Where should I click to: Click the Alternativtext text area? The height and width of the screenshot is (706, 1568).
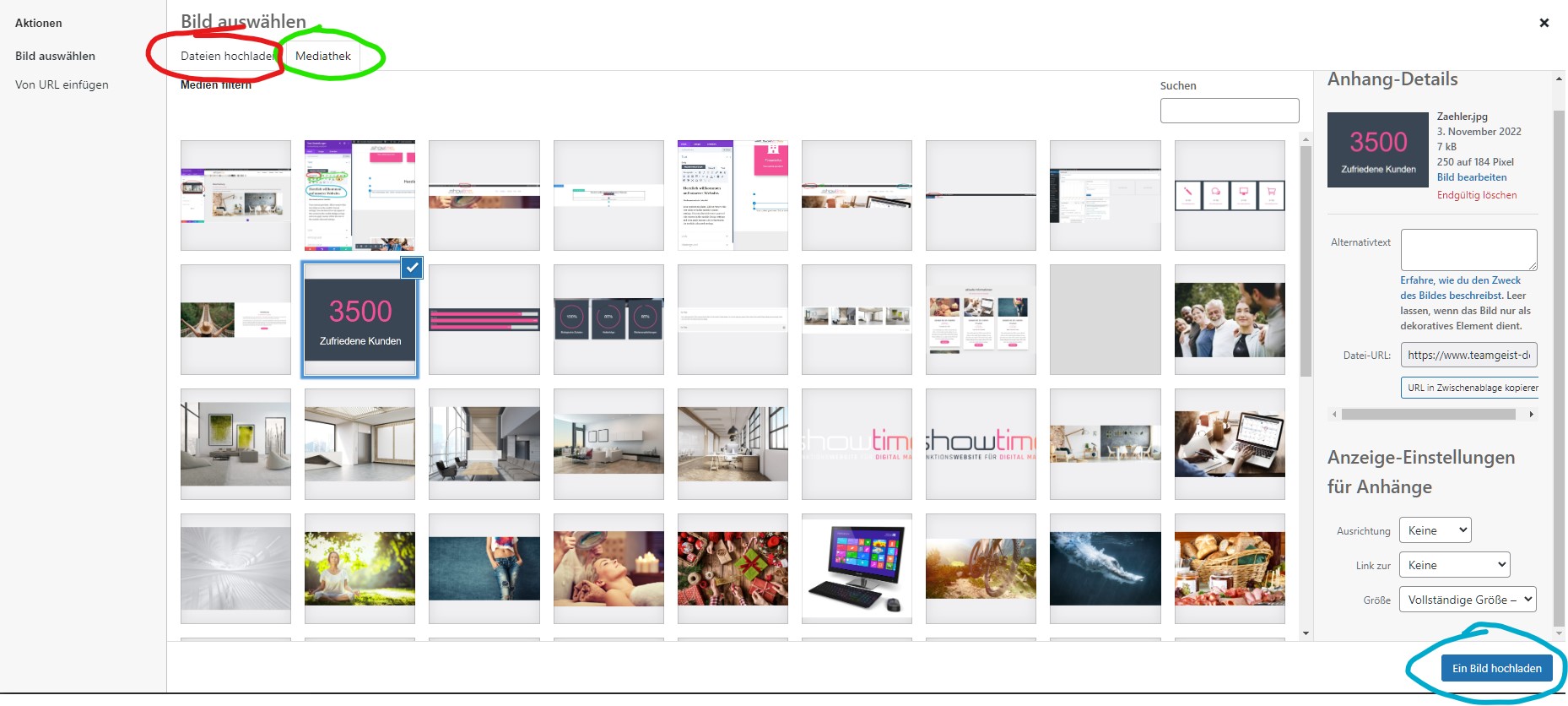pos(1469,250)
